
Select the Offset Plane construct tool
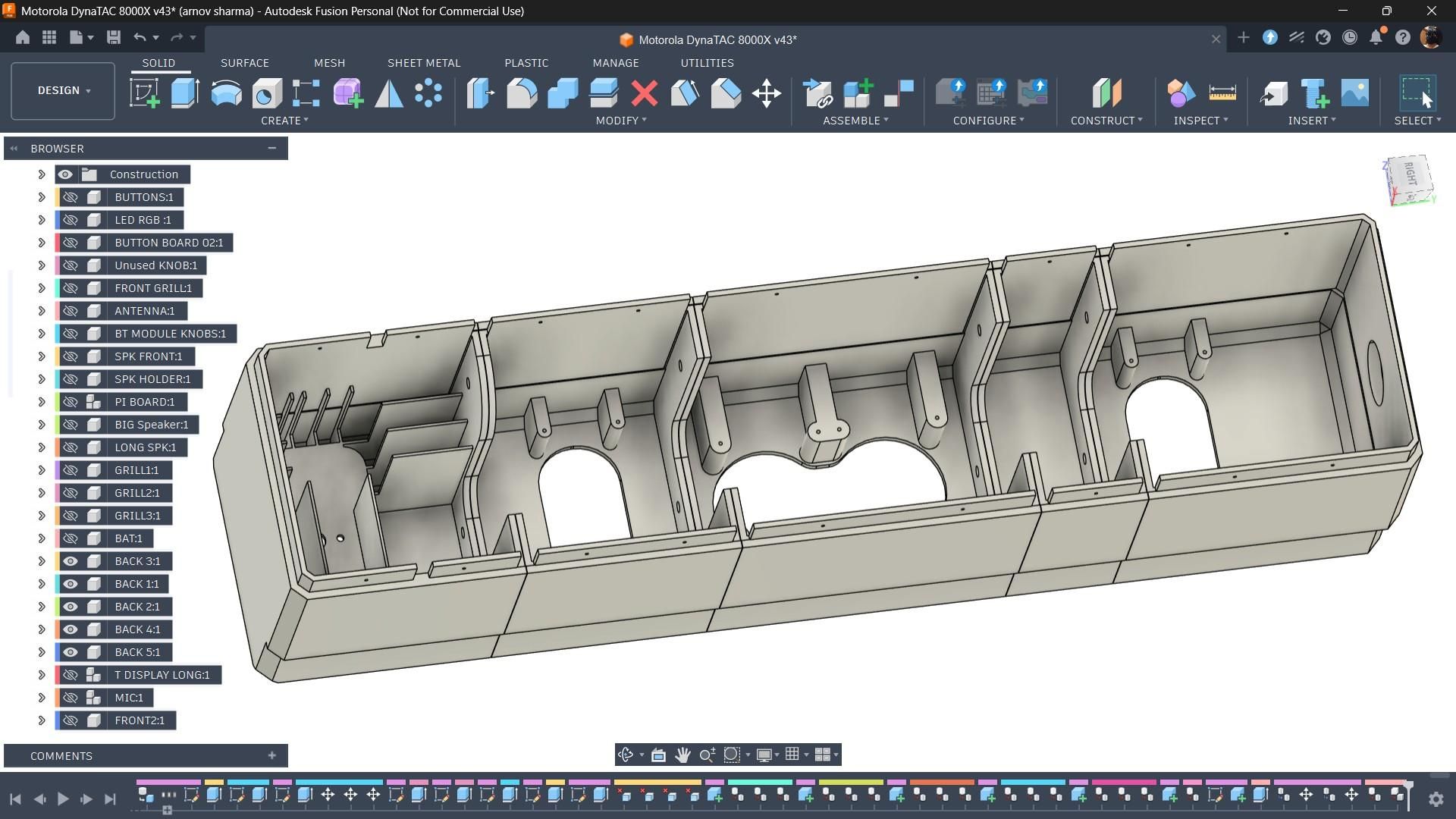[x=1106, y=93]
